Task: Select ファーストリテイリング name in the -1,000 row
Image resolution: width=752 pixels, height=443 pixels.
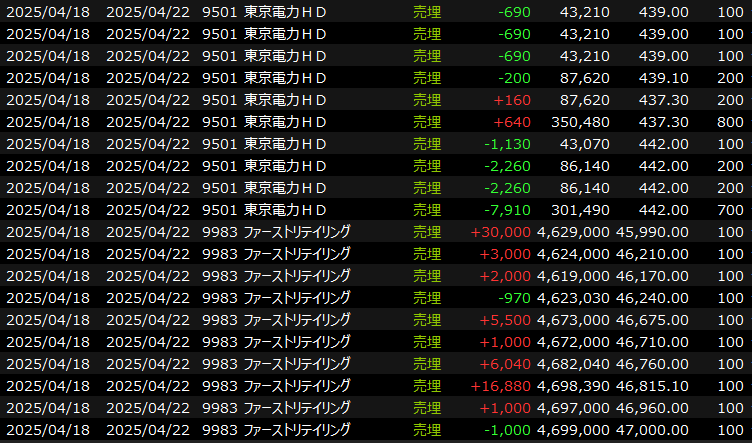Action: pyautogui.click(x=297, y=430)
